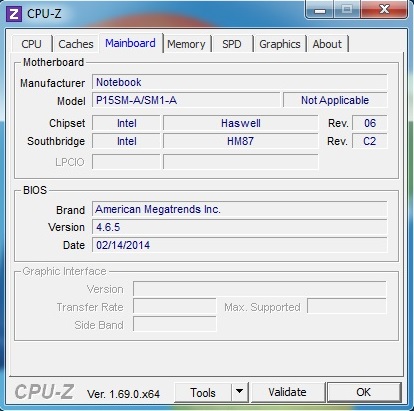Click the Southbridge label
The width and height of the screenshot is (414, 411).
(x=56, y=141)
